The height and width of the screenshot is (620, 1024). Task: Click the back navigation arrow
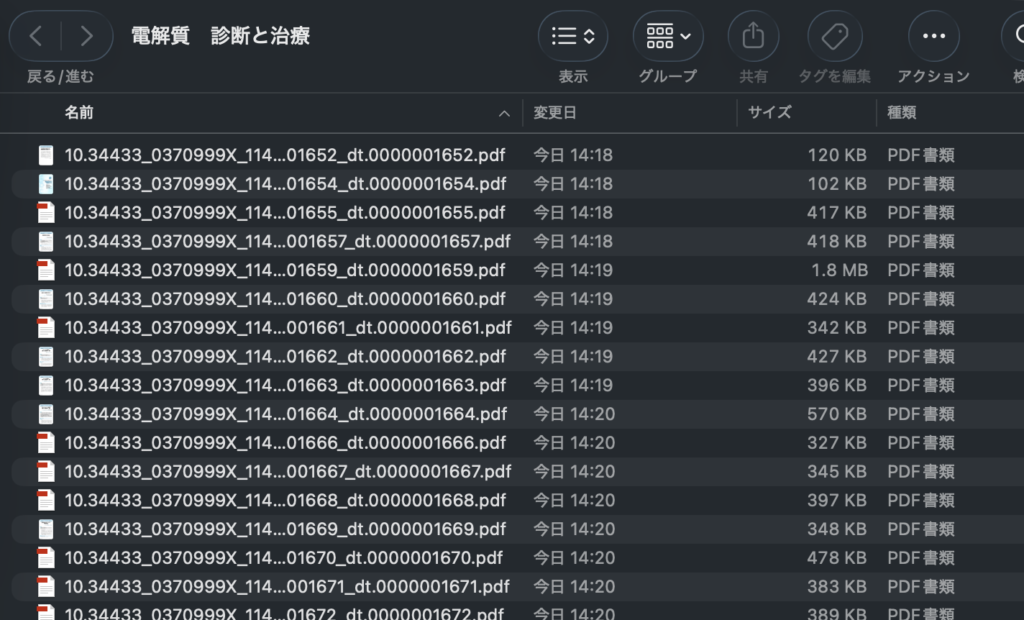point(36,37)
